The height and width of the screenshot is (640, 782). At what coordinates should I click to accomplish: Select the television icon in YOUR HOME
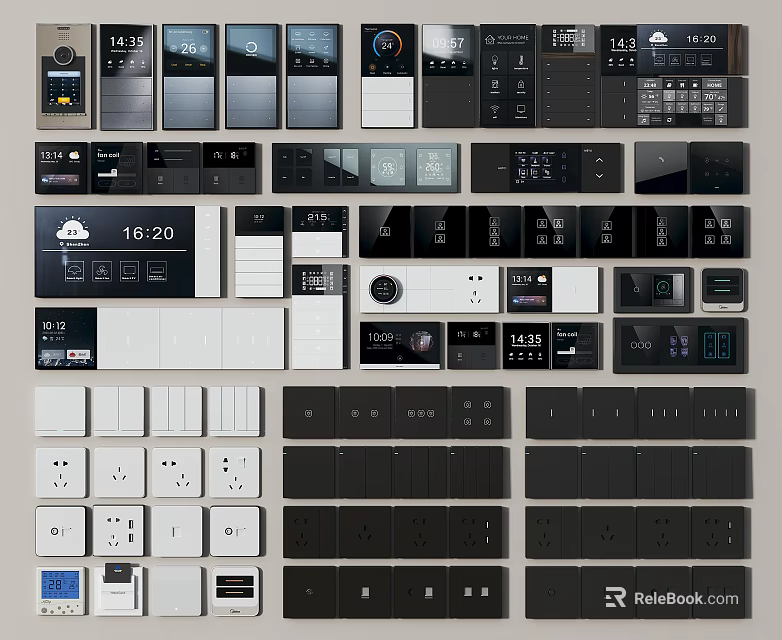click(x=521, y=109)
